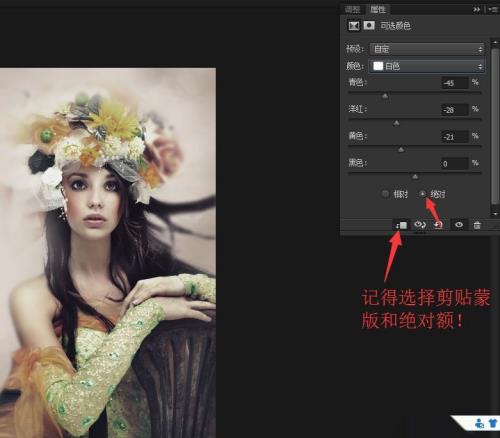This screenshot has height=438, width=500.
Task: Click the 可选颜色 panel title text
Action: [395, 26]
